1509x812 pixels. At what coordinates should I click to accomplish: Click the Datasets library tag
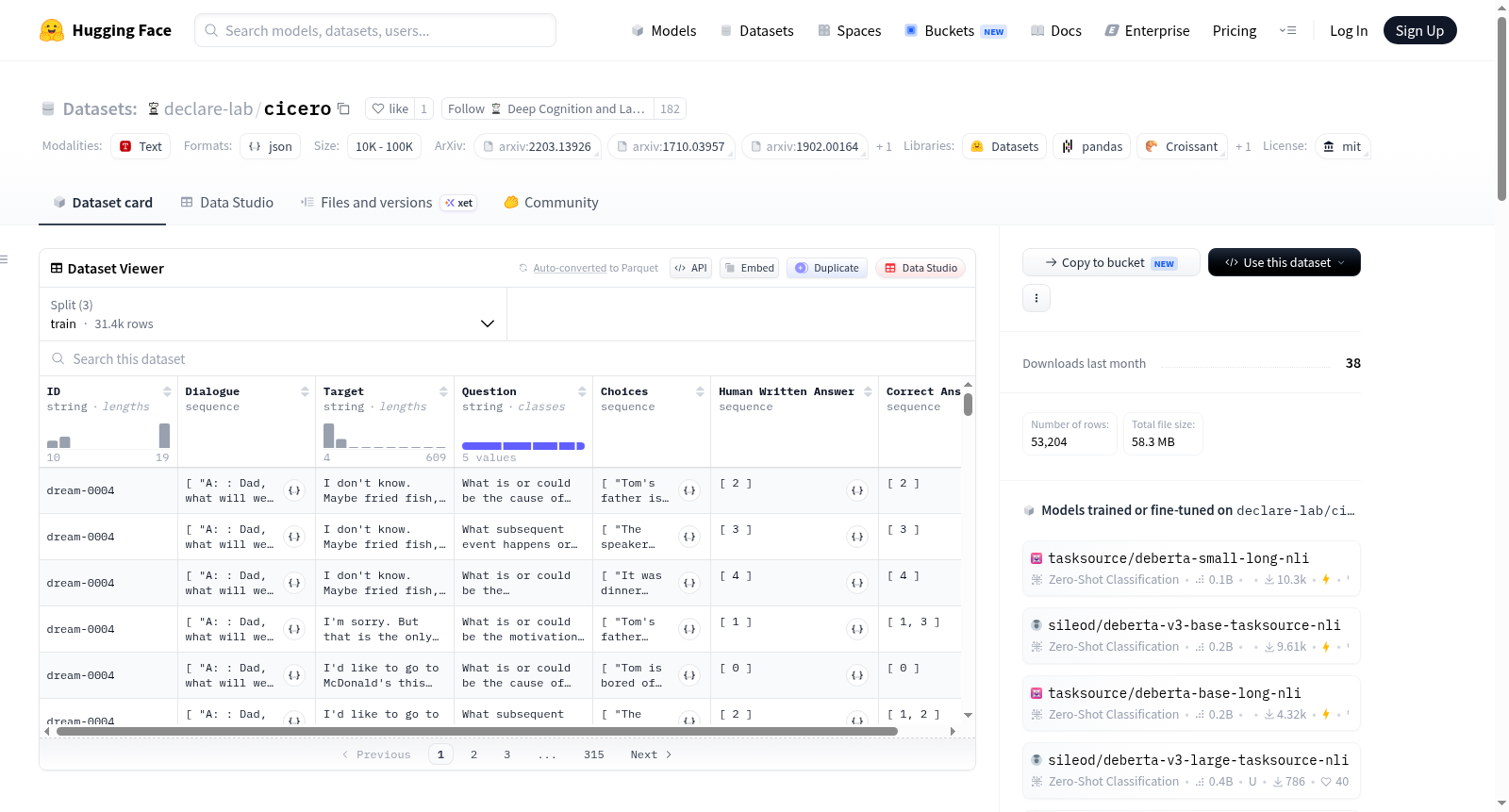click(x=1004, y=146)
